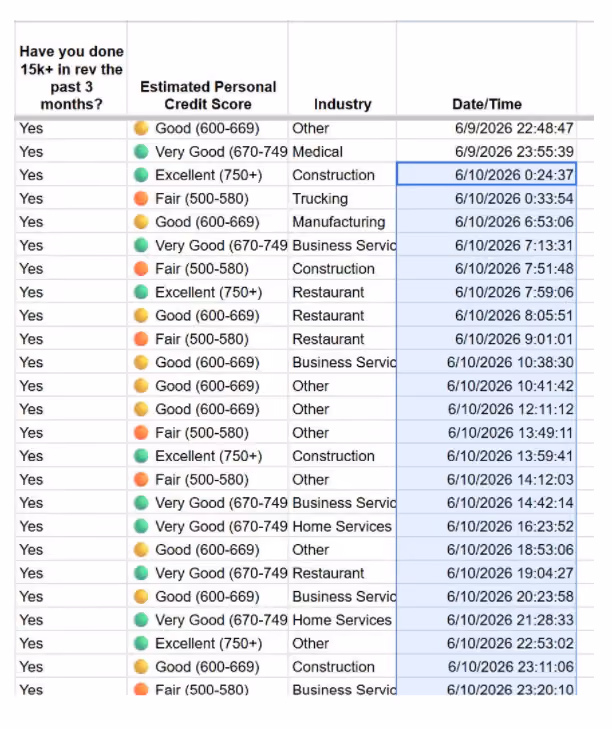Screen dimensions: 612x729
Task: Select the cell 6/10/2026 7:59:06
Action: pos(486,292)
